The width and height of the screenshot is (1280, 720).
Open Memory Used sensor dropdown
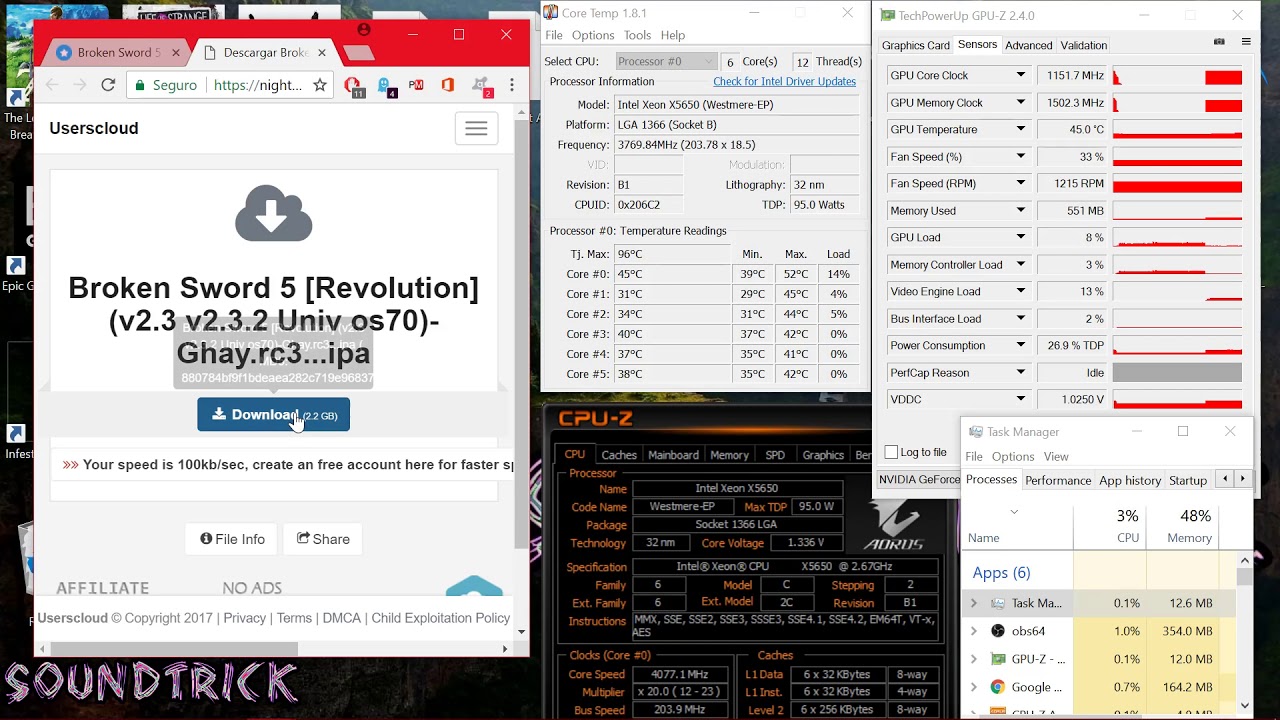pyautogui.click(x=1021, y=210)
